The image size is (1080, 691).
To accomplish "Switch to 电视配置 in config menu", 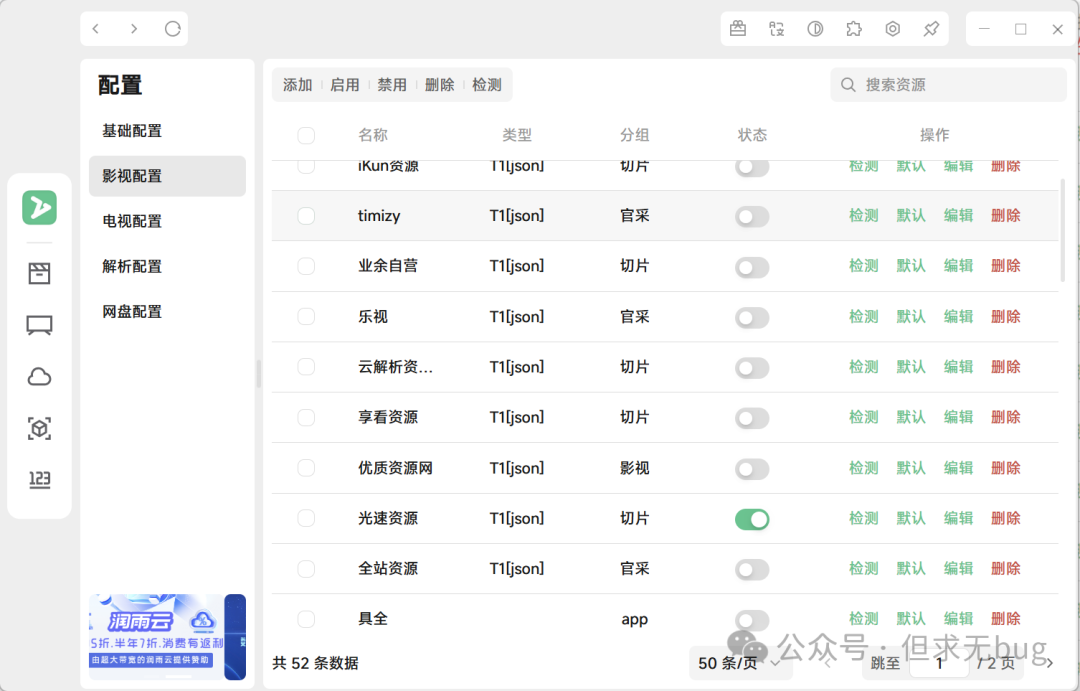I will [132, 221].
